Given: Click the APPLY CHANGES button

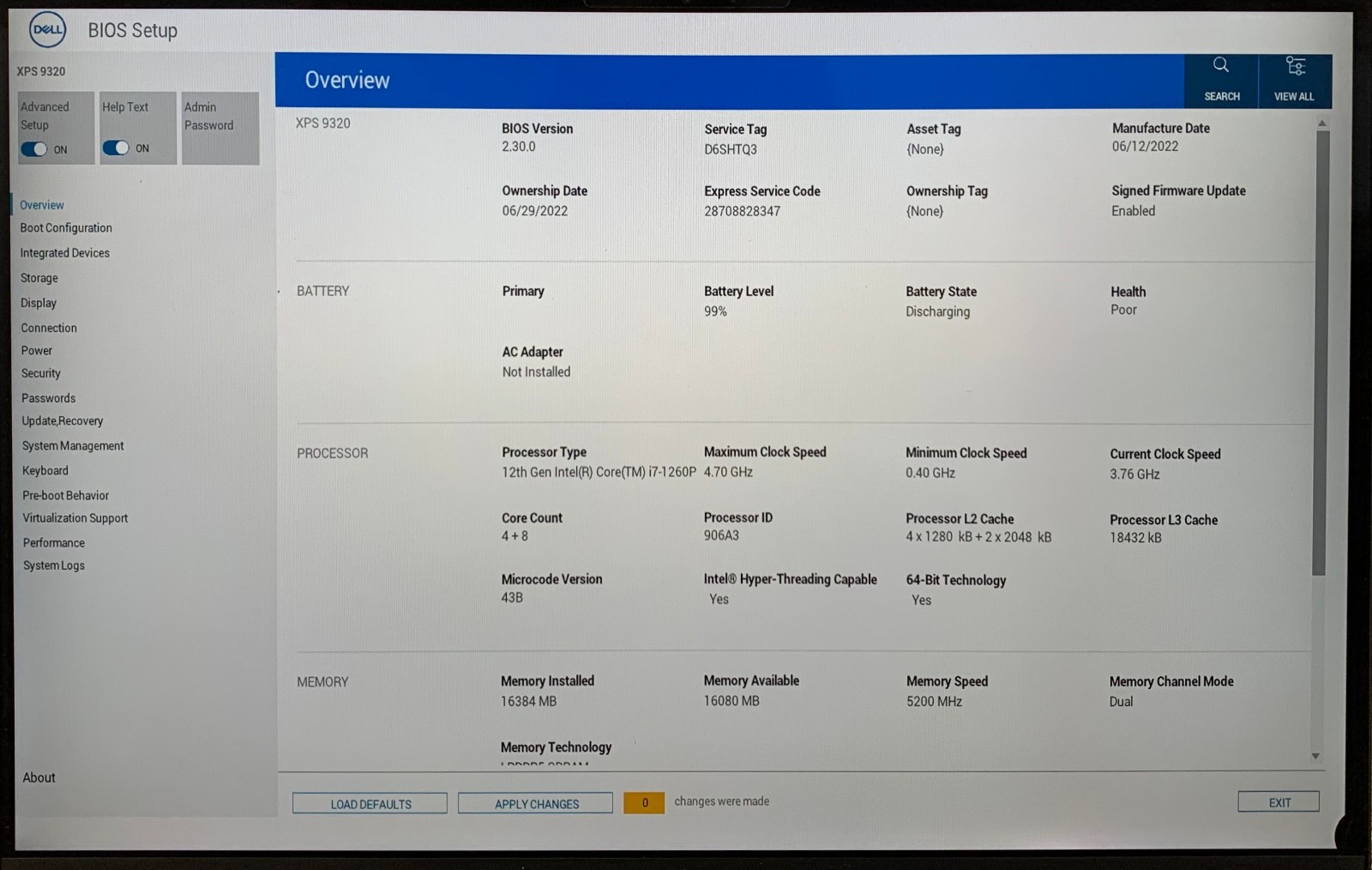Looking at the screenshot, I should coord(536,803).
